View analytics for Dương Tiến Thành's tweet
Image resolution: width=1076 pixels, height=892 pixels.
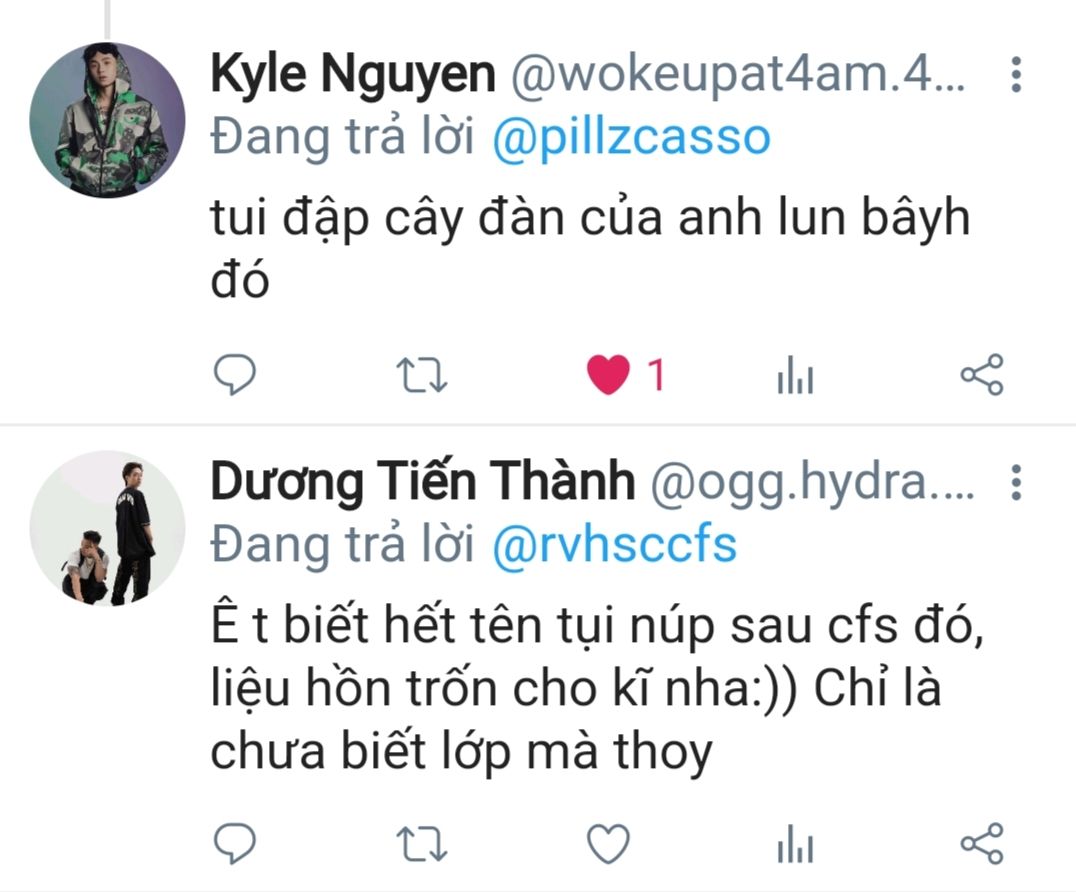point(795,843)
